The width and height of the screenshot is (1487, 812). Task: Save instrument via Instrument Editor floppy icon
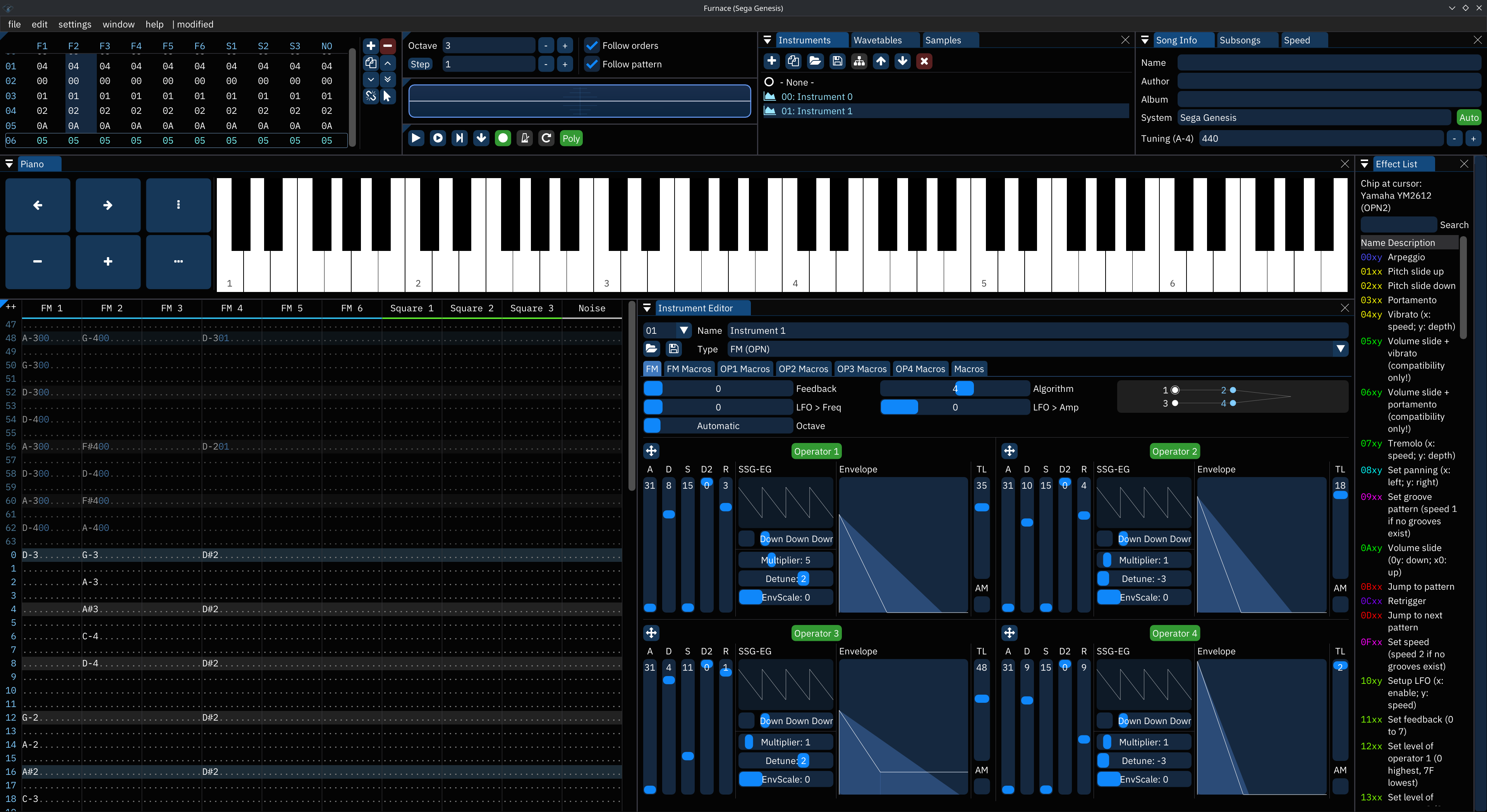click(673, 348)
